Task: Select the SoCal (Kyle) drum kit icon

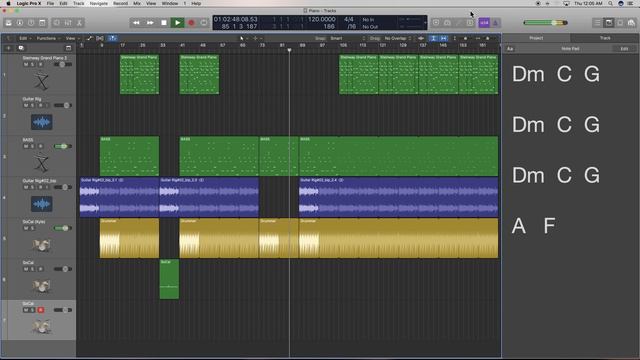Action: (42, 245)
